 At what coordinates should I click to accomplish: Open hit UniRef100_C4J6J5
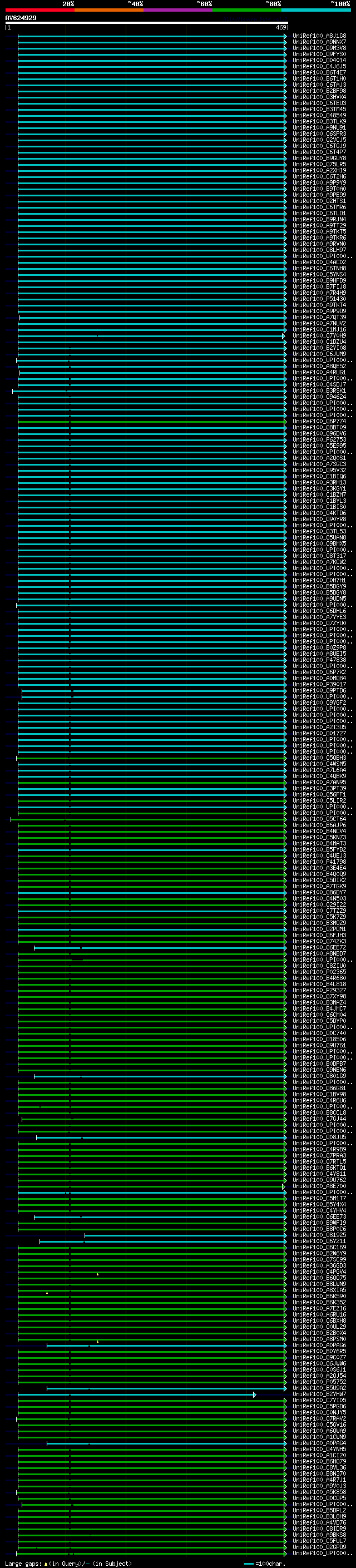coord(319,66)
